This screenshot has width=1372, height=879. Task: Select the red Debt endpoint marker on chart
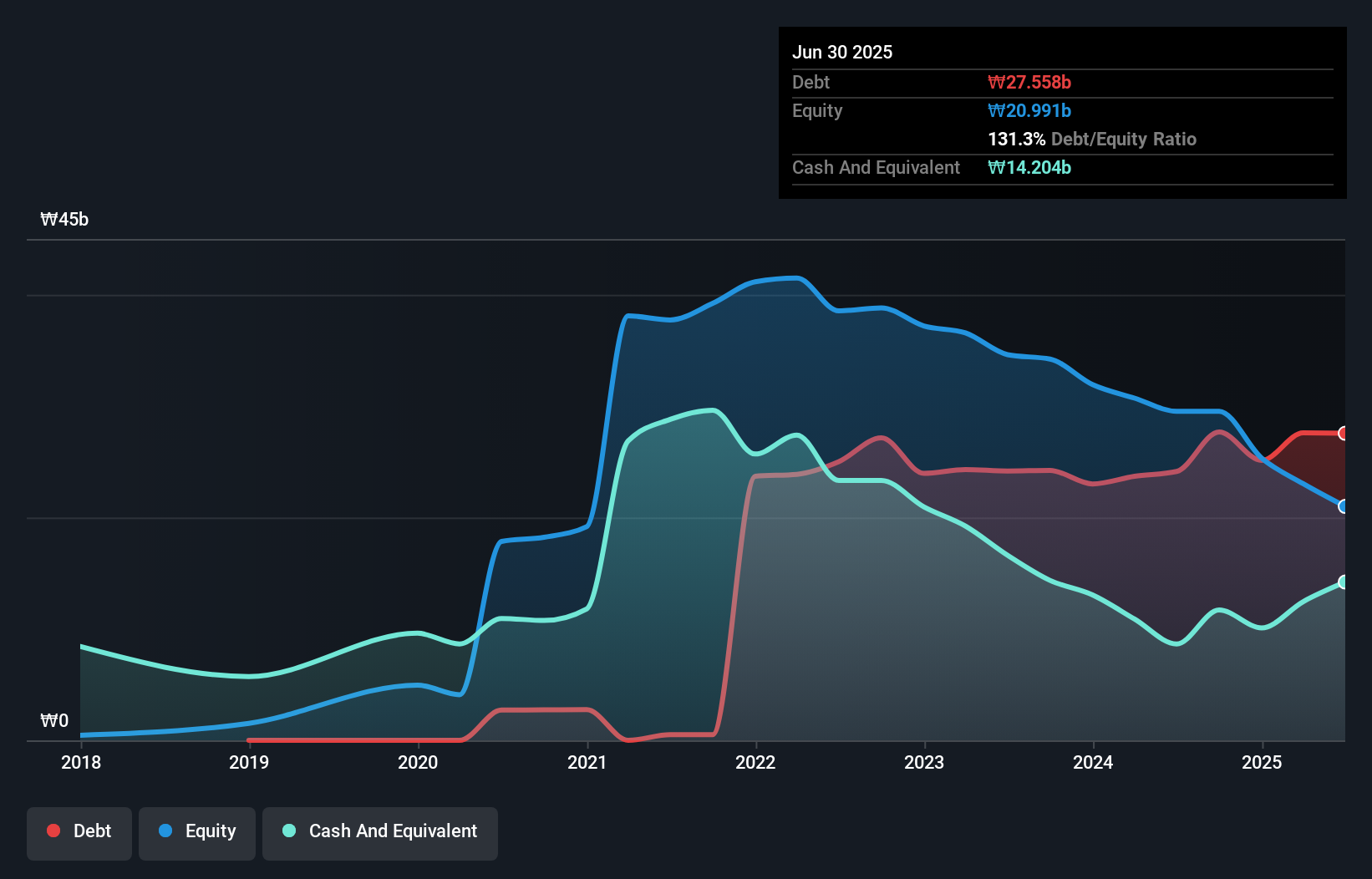(x=1344, y=433)
